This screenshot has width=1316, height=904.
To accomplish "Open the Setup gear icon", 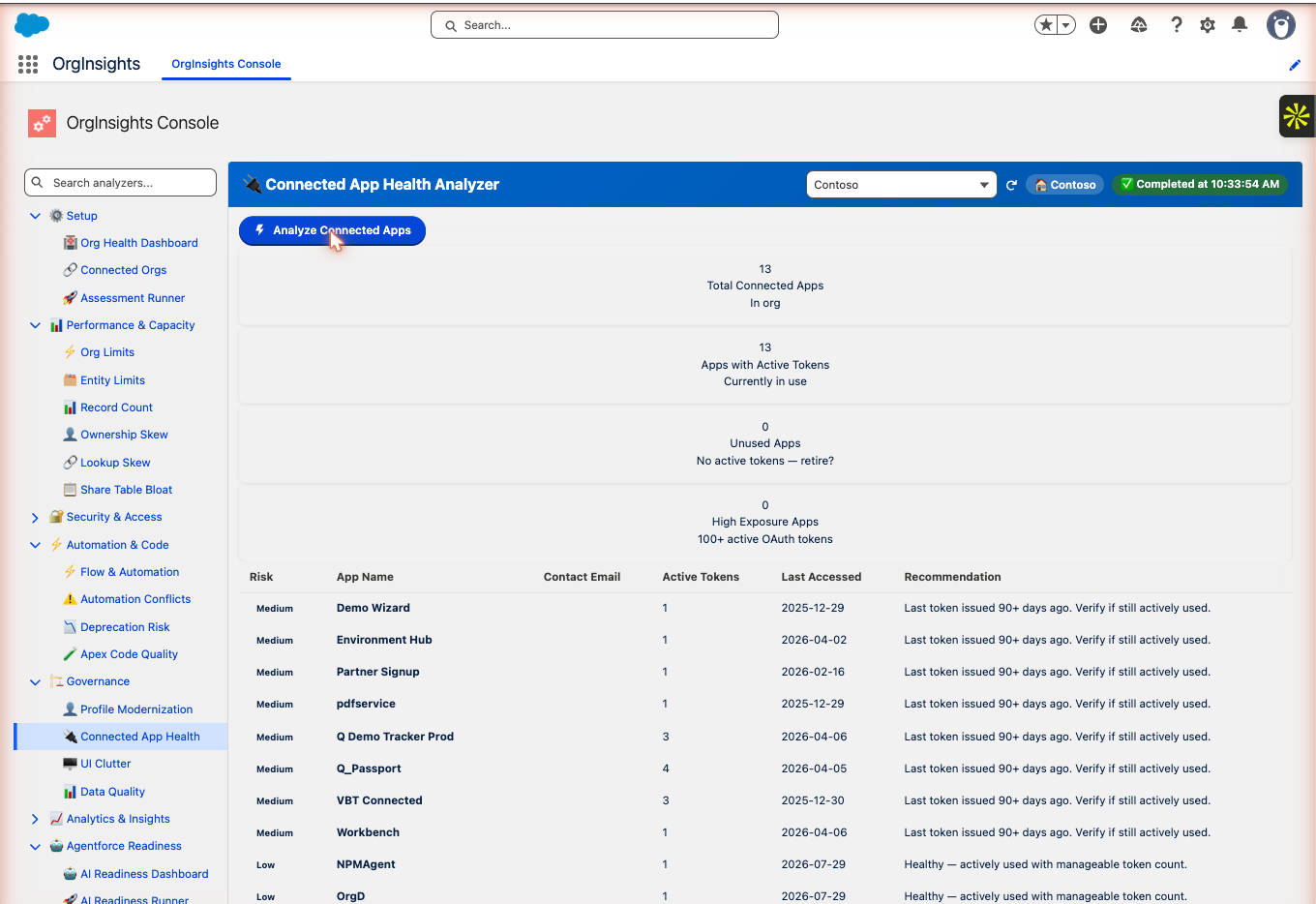I will [x=1208, y=25].
